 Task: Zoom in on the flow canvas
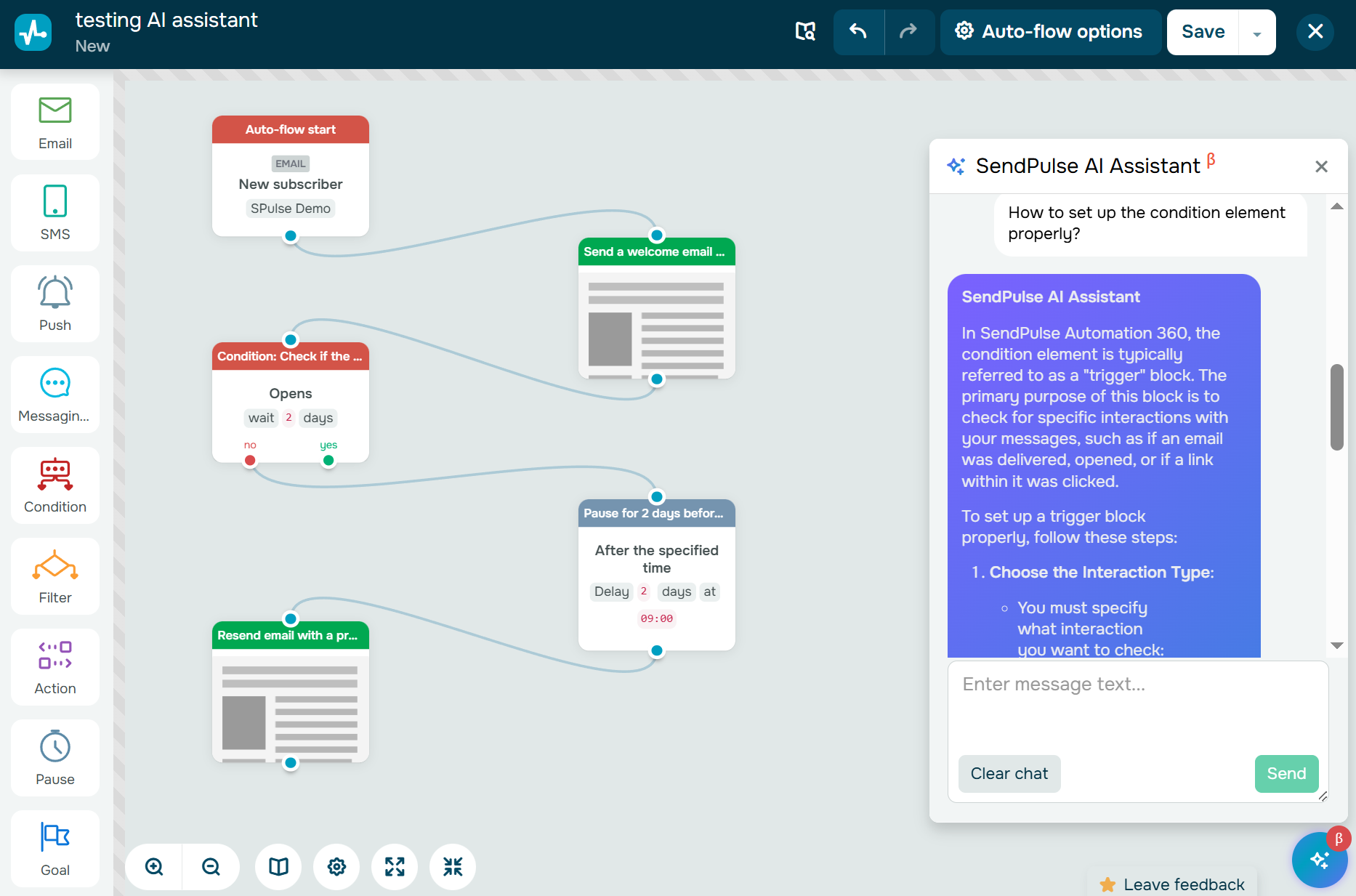pos(153,866)
